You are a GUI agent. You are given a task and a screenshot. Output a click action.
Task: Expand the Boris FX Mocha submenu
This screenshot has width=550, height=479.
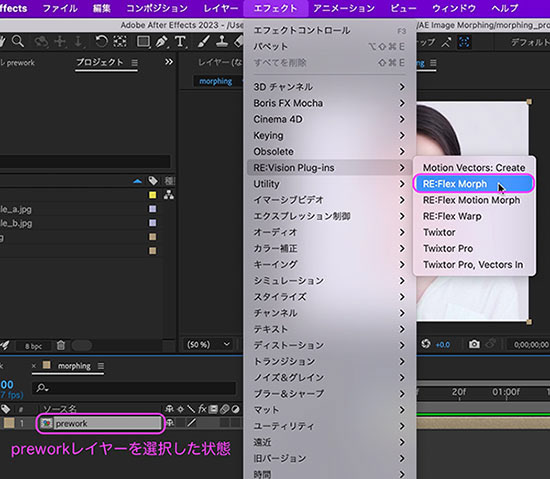[329, 103]
